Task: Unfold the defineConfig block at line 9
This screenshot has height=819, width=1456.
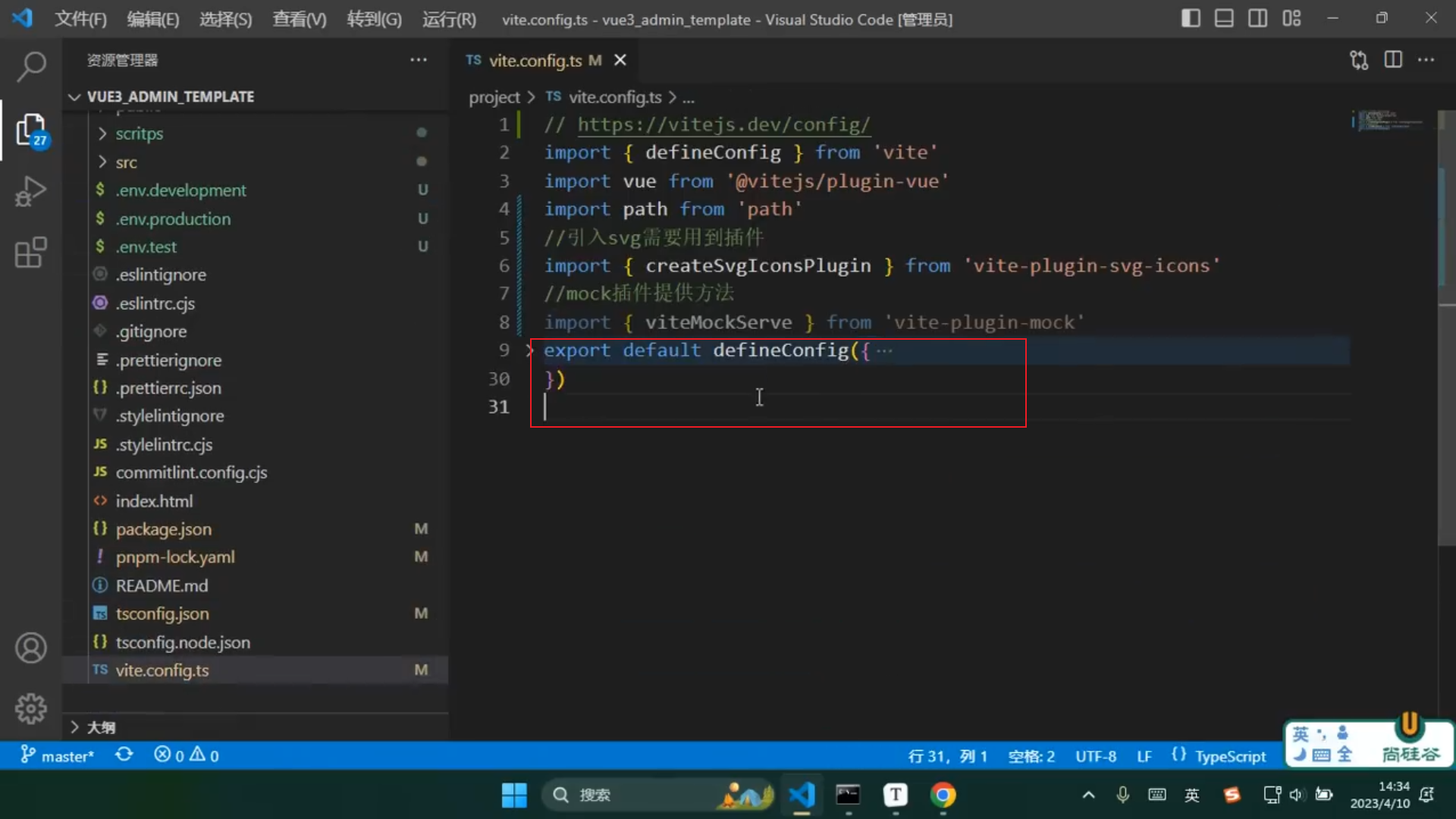Action: point(529,350)
